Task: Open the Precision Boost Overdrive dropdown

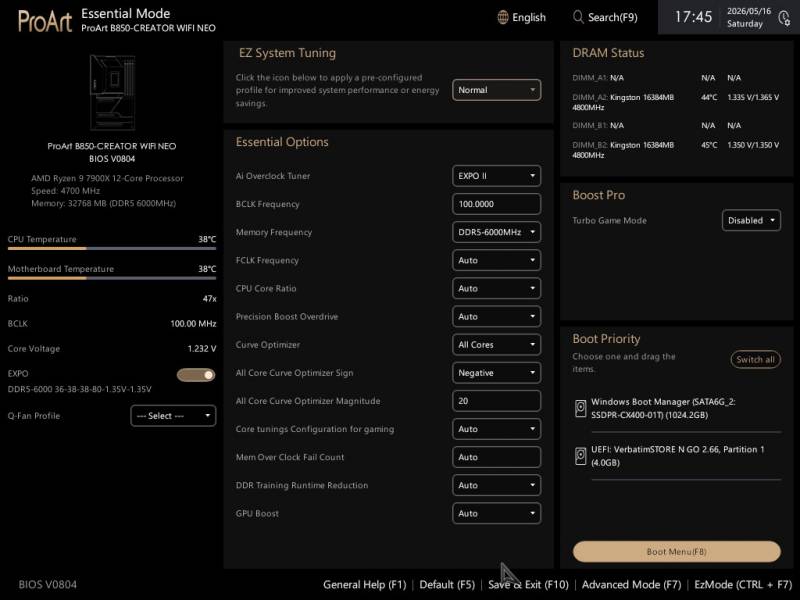Action: point(496,316)
